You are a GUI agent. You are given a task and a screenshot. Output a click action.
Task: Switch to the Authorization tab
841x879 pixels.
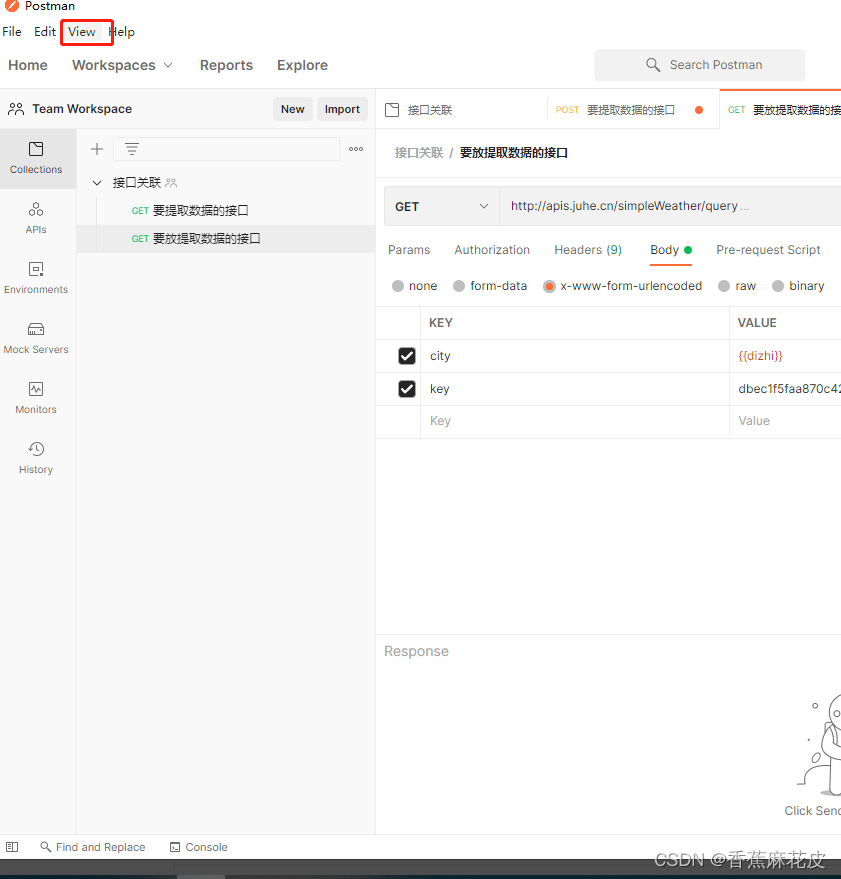point(492,250)
